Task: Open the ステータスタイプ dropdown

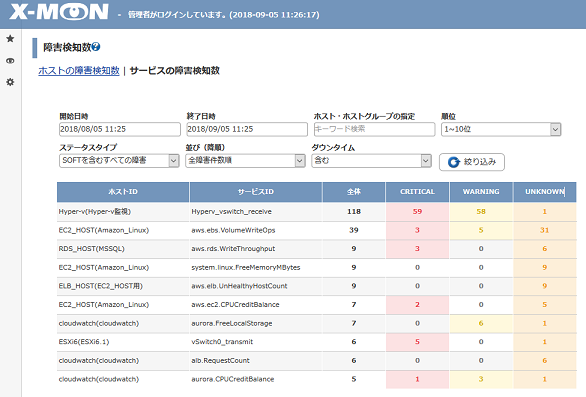Action: click(119, 161)
